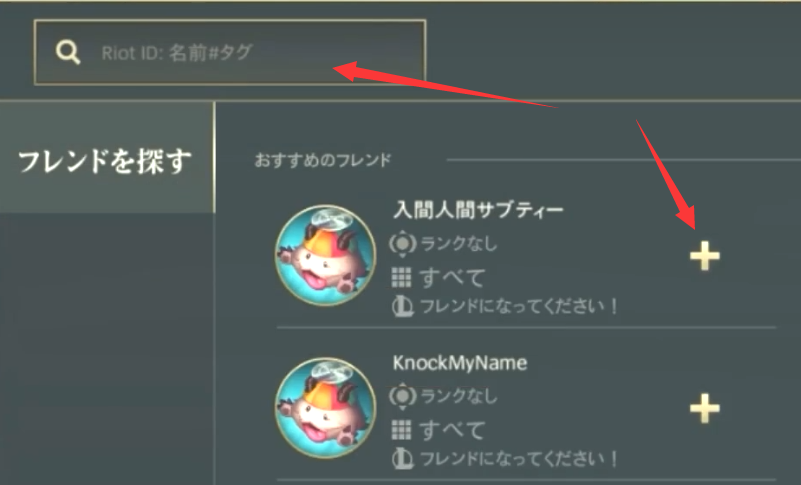Open KnockMyName's poro profile avatar

pos(325,407)
